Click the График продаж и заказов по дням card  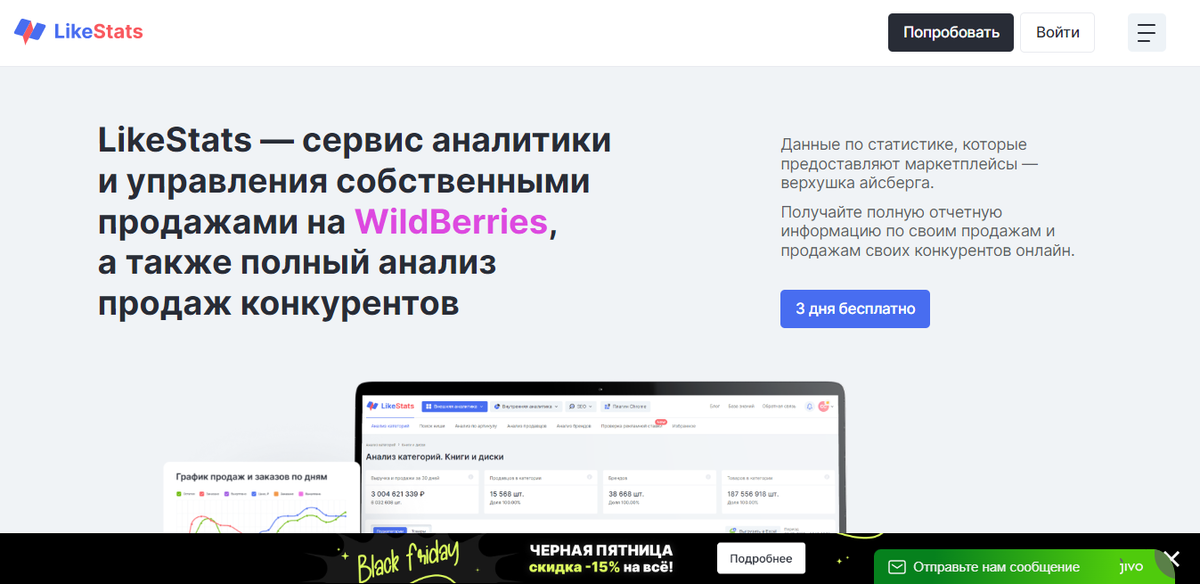click(x=261, y=497)
